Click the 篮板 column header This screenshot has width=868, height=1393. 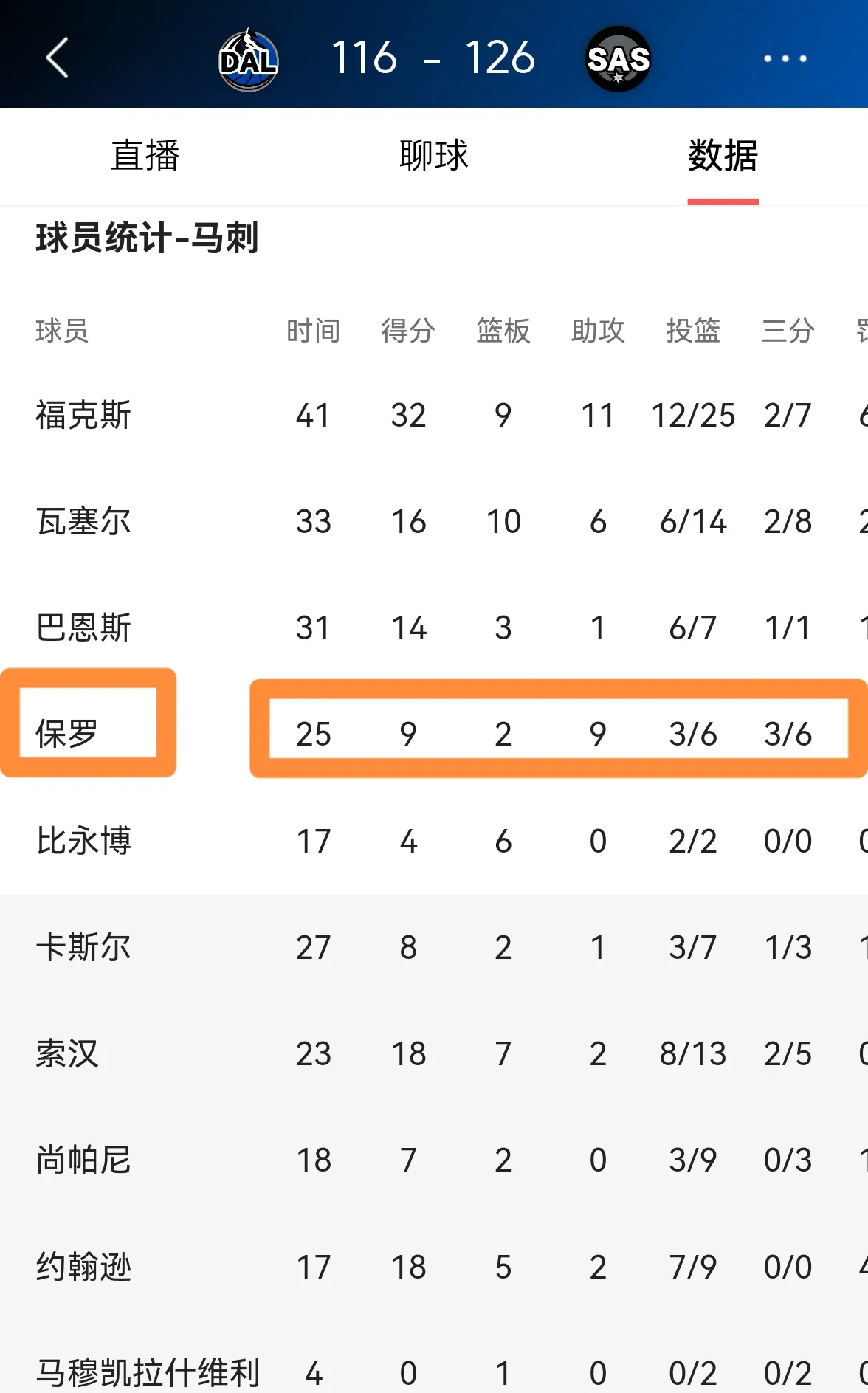tap(503, 331)
